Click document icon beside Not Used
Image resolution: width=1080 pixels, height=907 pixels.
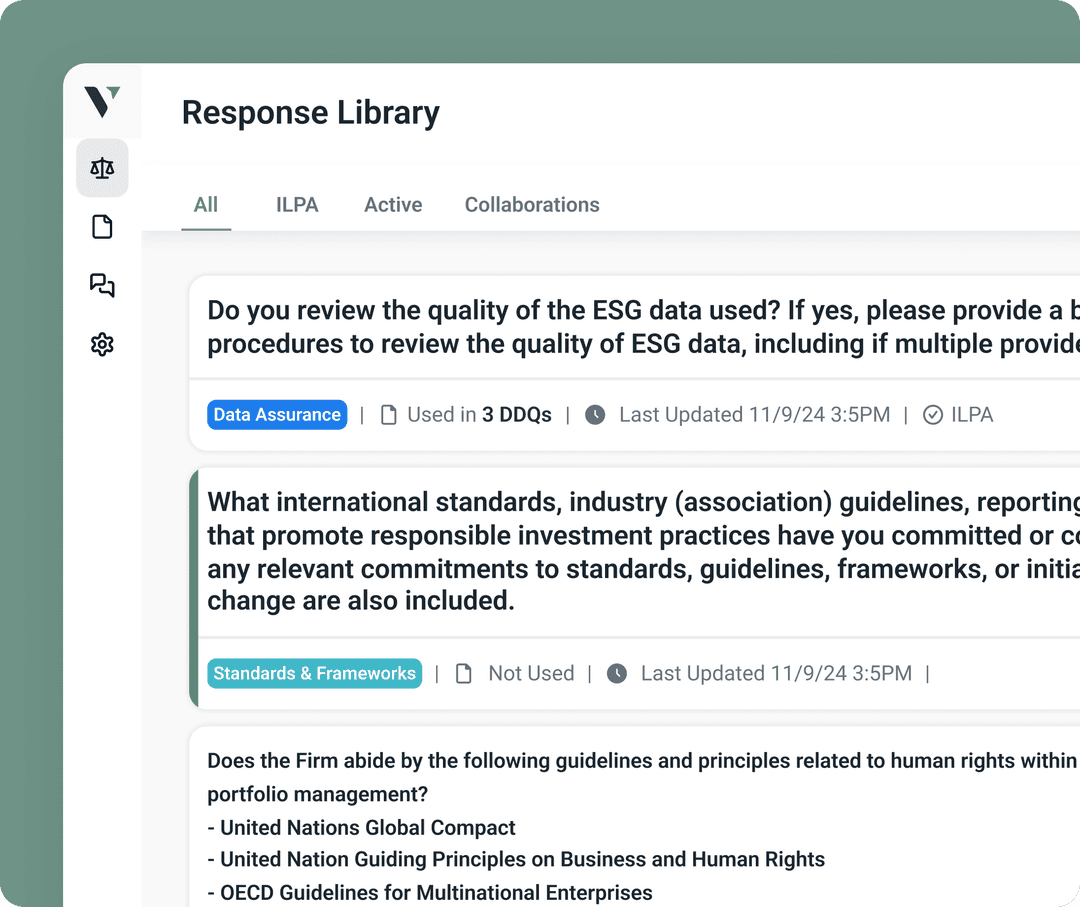tap(463, 674)
